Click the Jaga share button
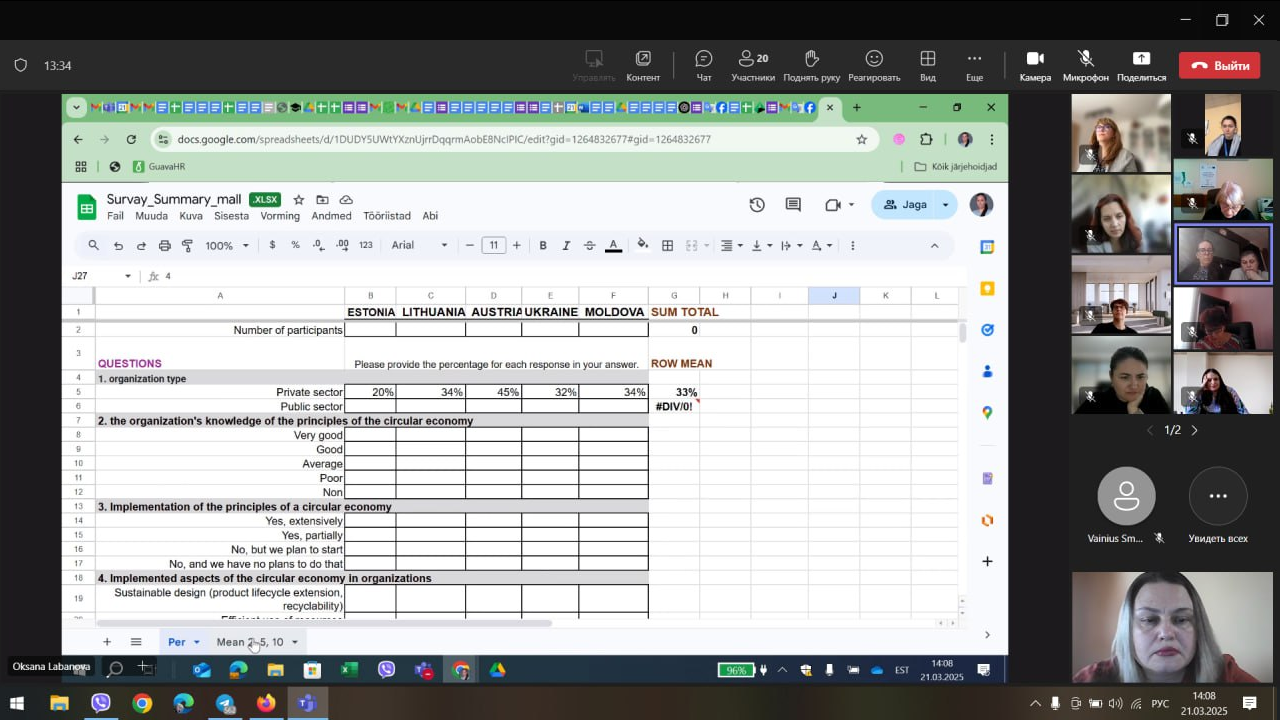The image size is (1280, 720). pyautogui.click(x=904, y=205)
